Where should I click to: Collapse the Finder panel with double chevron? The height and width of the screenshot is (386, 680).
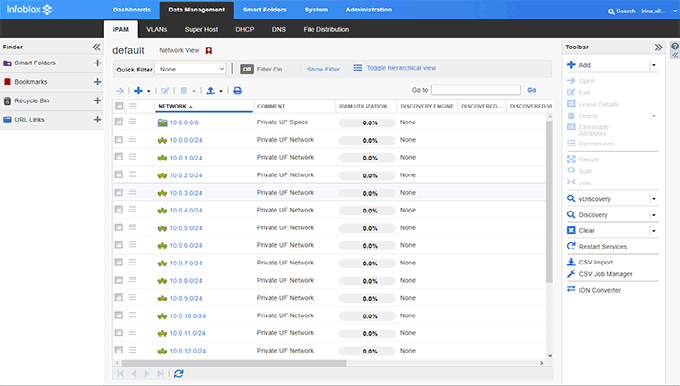point(96,47)
